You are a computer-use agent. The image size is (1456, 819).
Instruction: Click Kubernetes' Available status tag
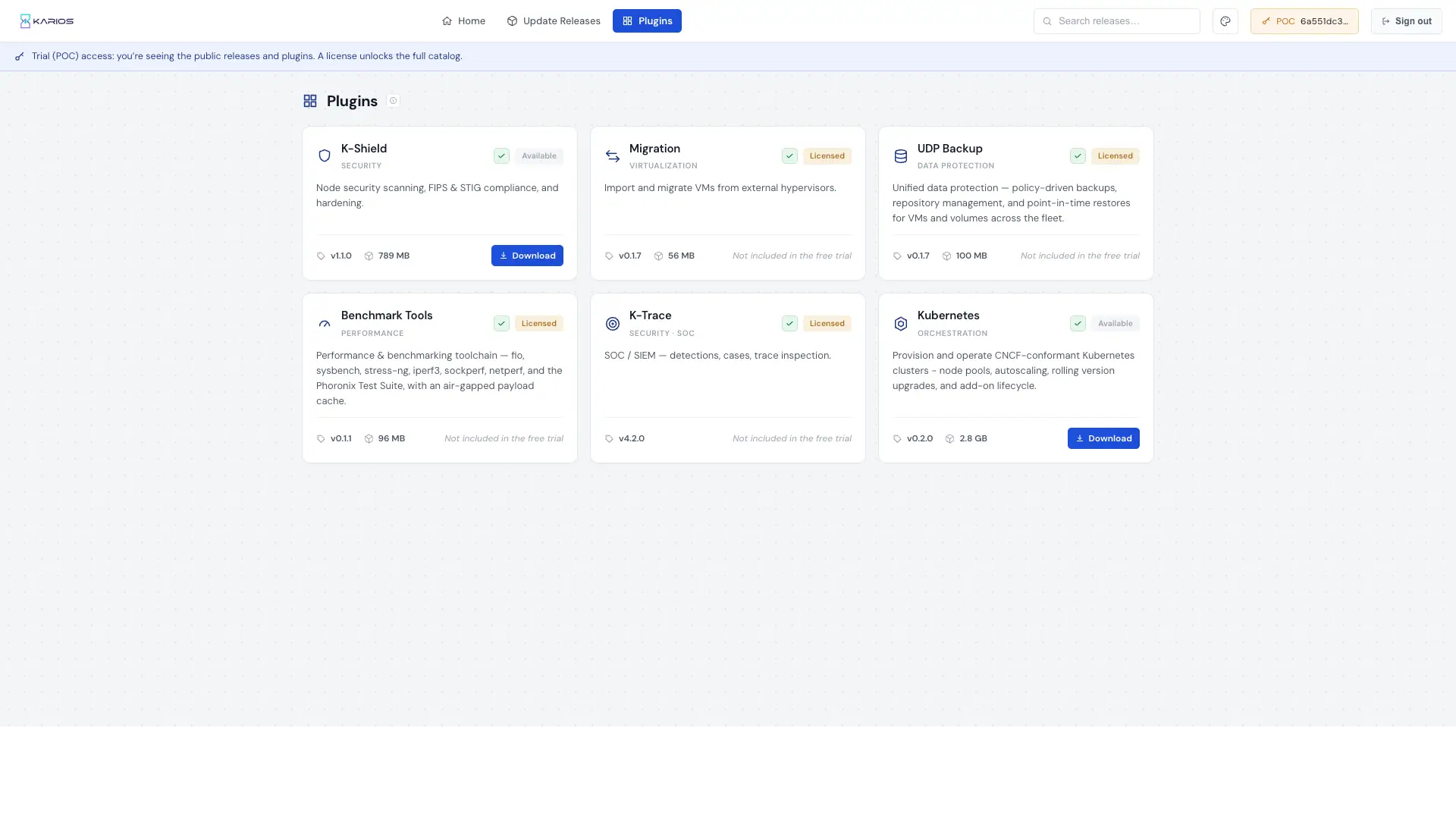pyautogui.click(x=1116, y=324)
